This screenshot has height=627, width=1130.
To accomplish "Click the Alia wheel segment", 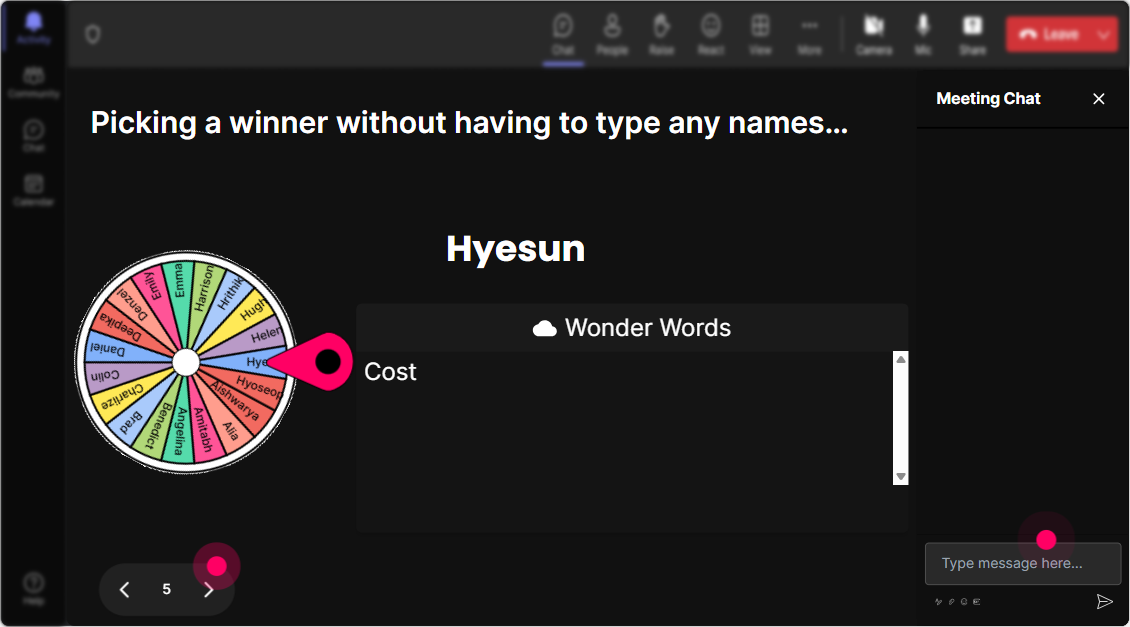I will click(x=229, y=430).
